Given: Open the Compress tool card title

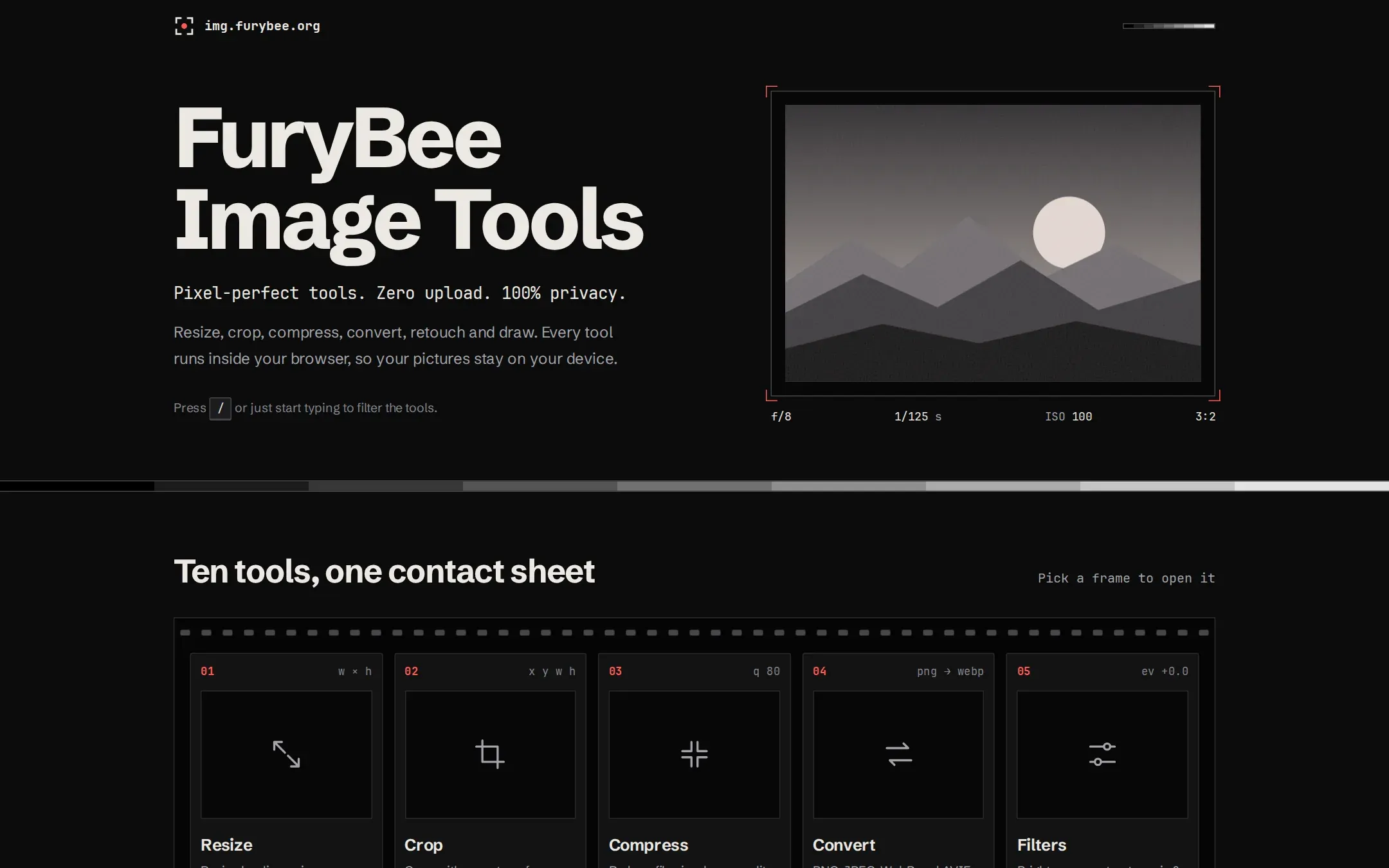Looking at the screenshot, I should pyautogui.click(x=648, y=845).
